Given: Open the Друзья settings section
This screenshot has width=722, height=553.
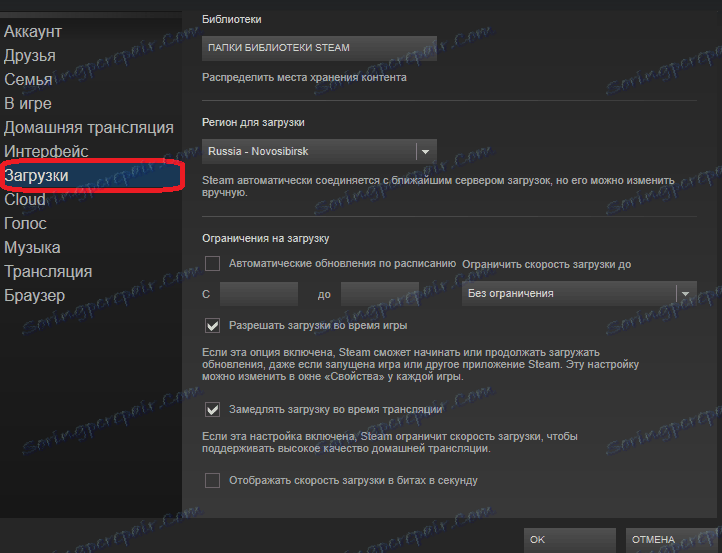Looking at the screenshot, I should 30,56.
